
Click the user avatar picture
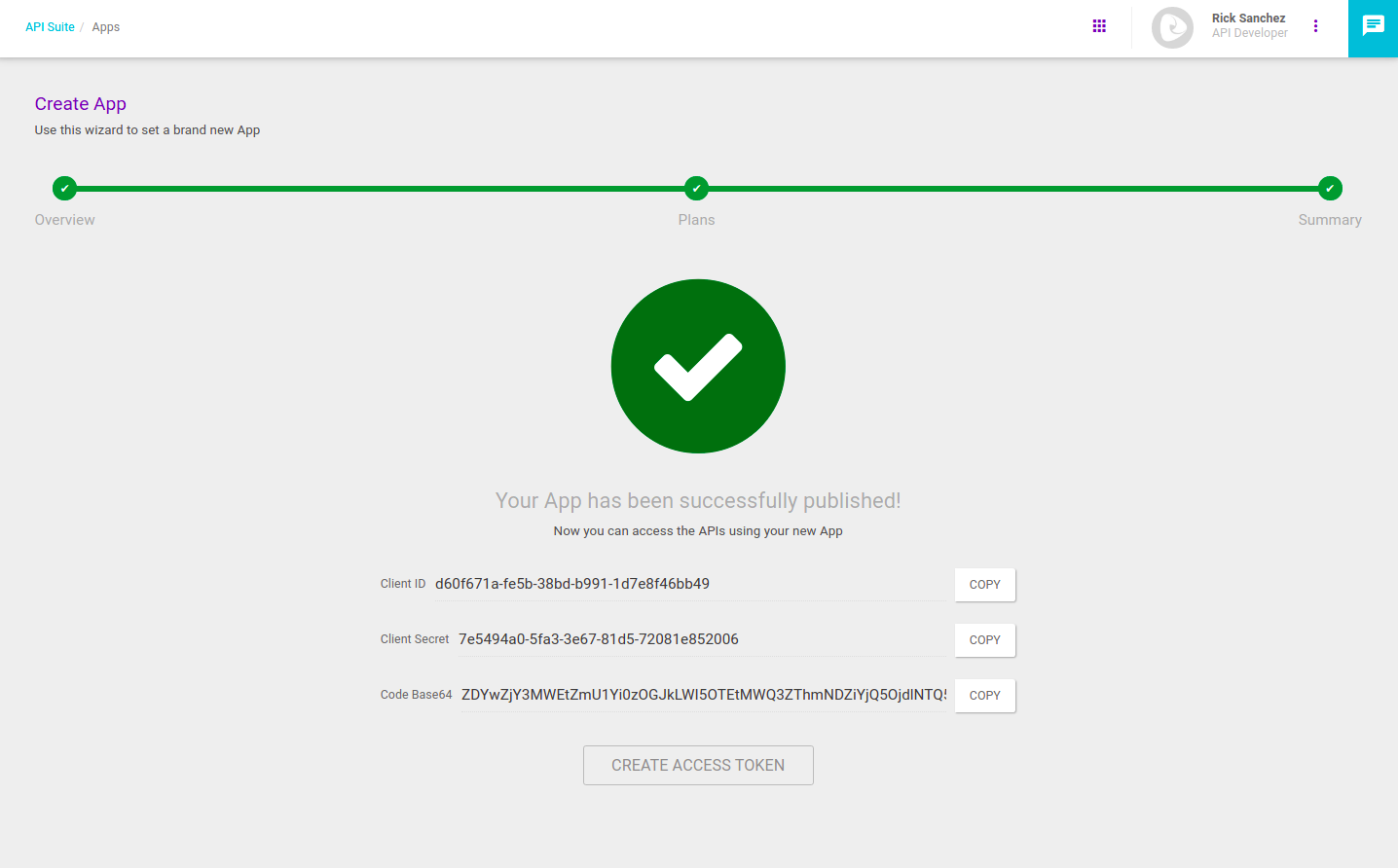[1172, 27]
